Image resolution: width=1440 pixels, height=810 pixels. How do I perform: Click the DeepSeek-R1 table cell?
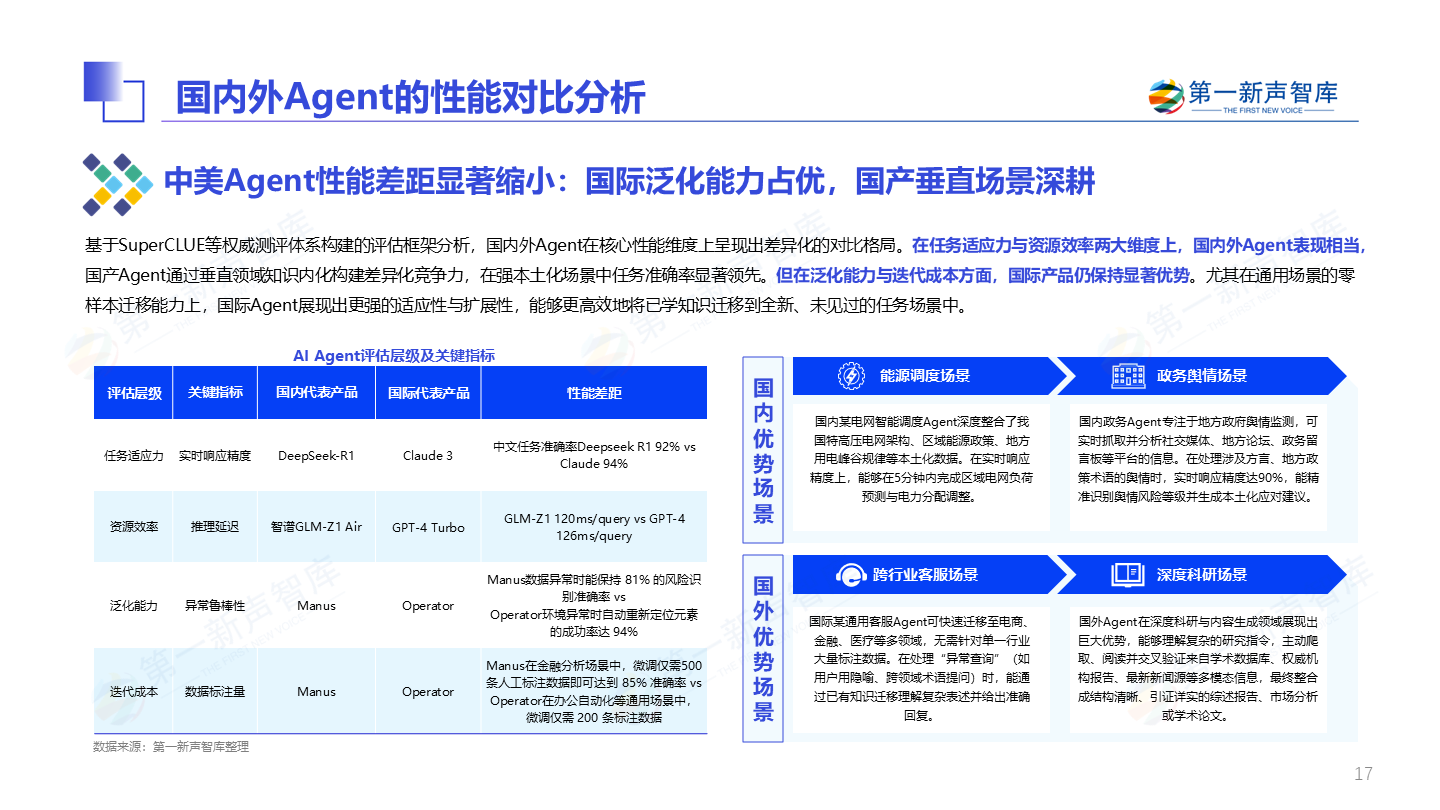316,456
